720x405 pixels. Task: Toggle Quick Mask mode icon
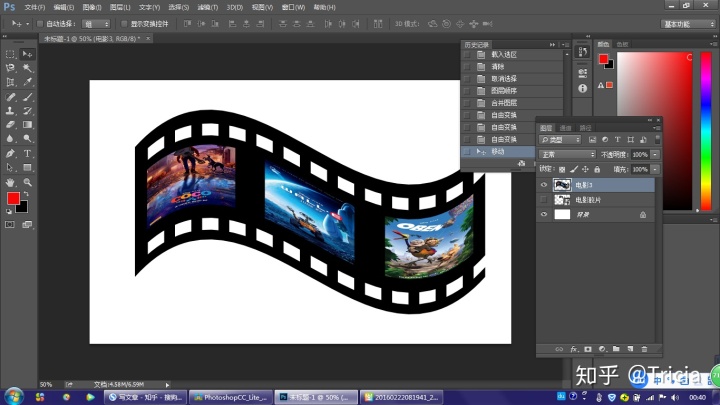click(10, 225)
